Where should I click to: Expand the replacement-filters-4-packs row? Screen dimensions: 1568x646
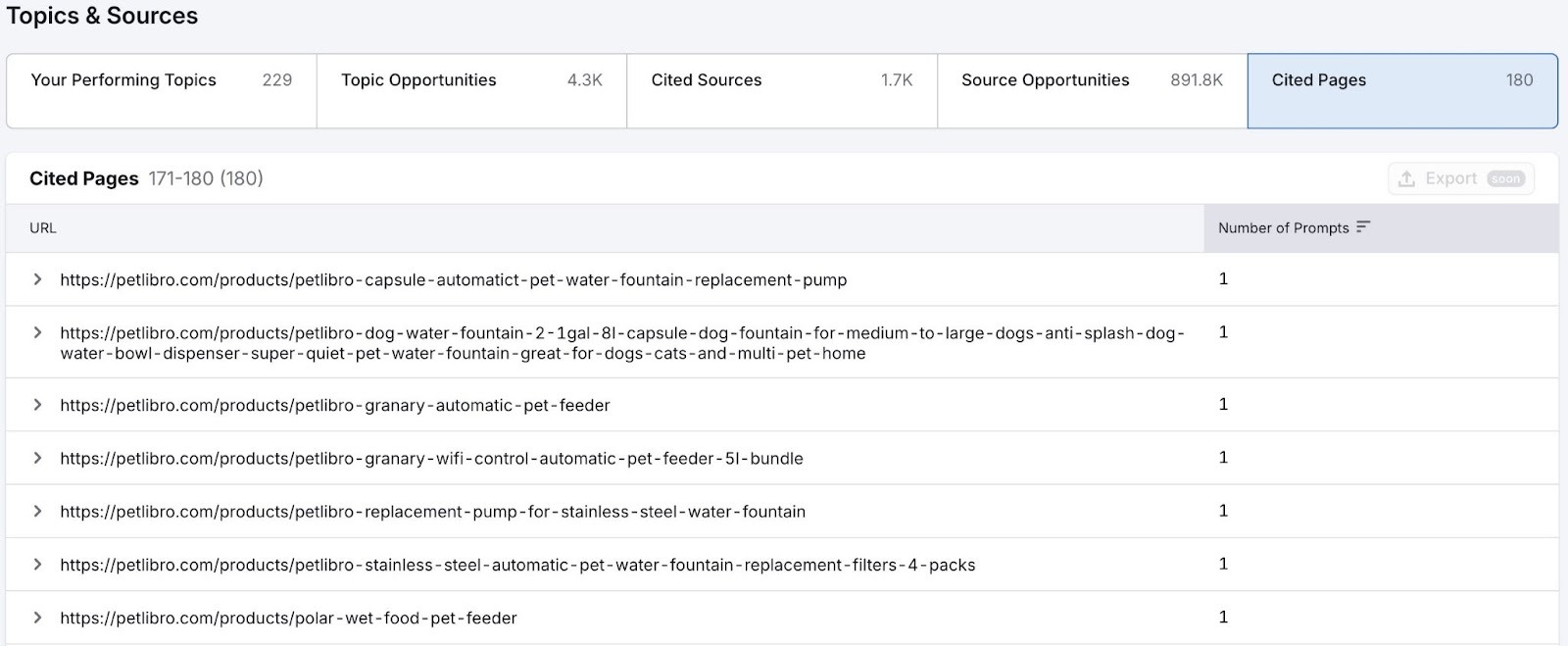37,565
